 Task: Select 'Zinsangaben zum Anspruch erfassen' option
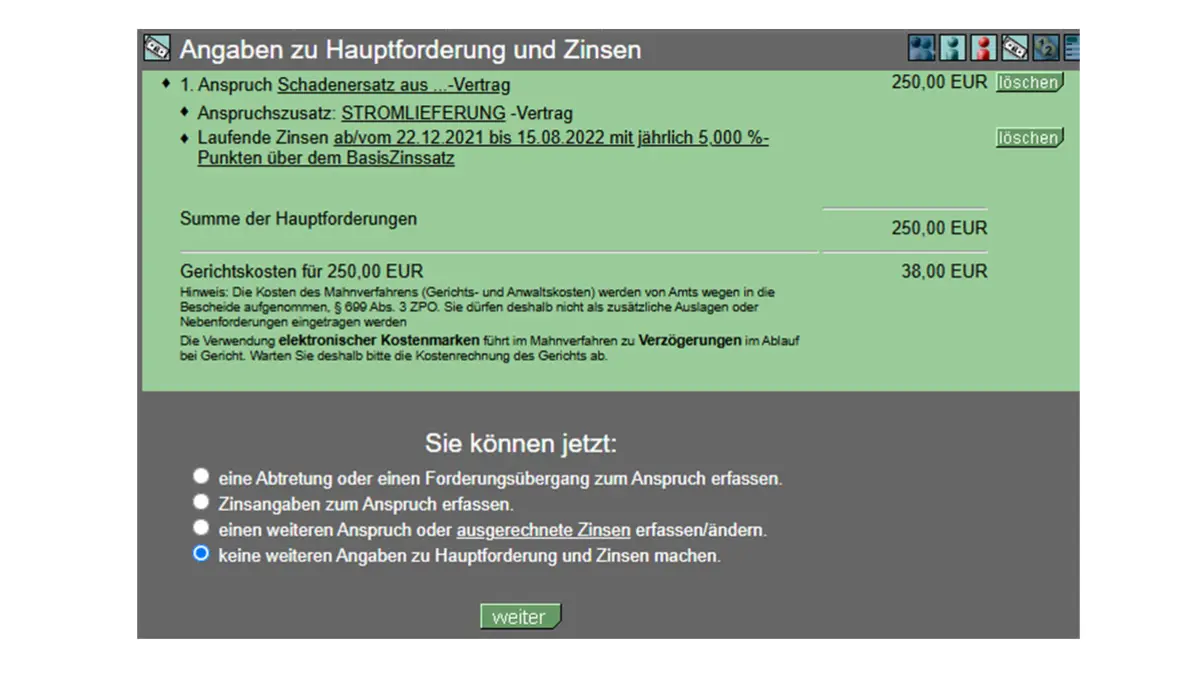pos(201,501)
